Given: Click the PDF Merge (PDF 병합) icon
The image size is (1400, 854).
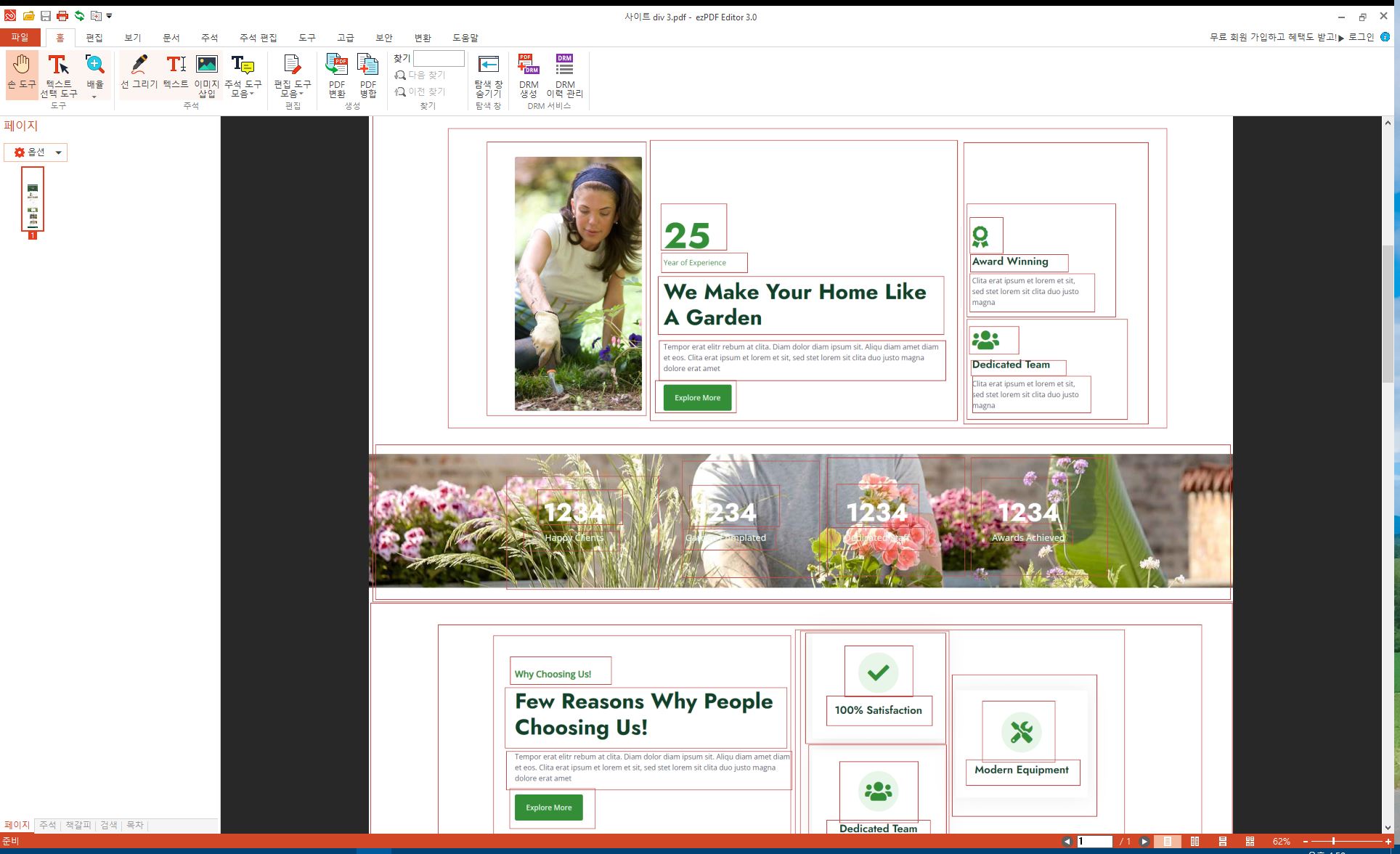Looking at the screenshot, I should (368, 75).
